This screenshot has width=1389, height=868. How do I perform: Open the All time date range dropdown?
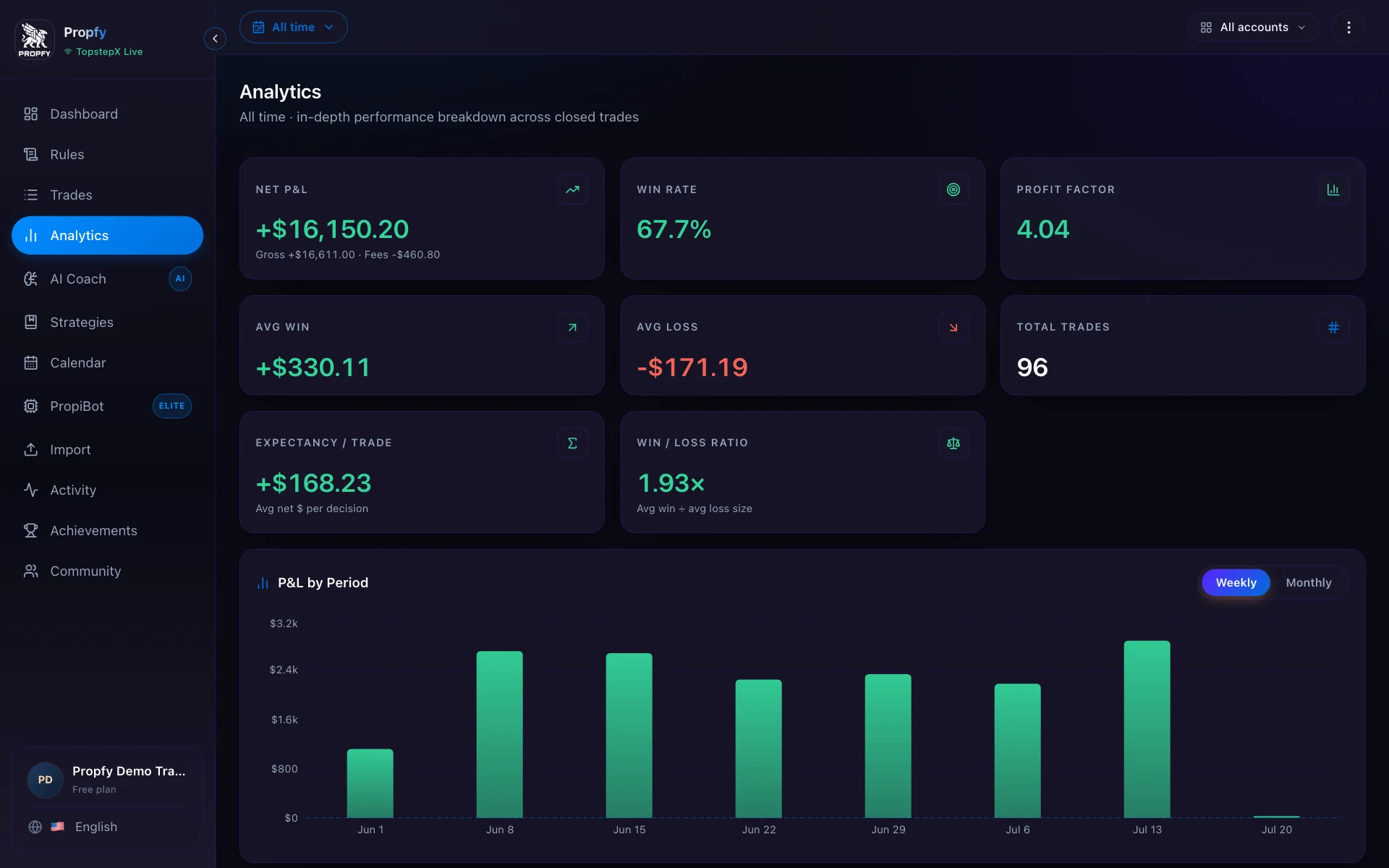[293, 27]
